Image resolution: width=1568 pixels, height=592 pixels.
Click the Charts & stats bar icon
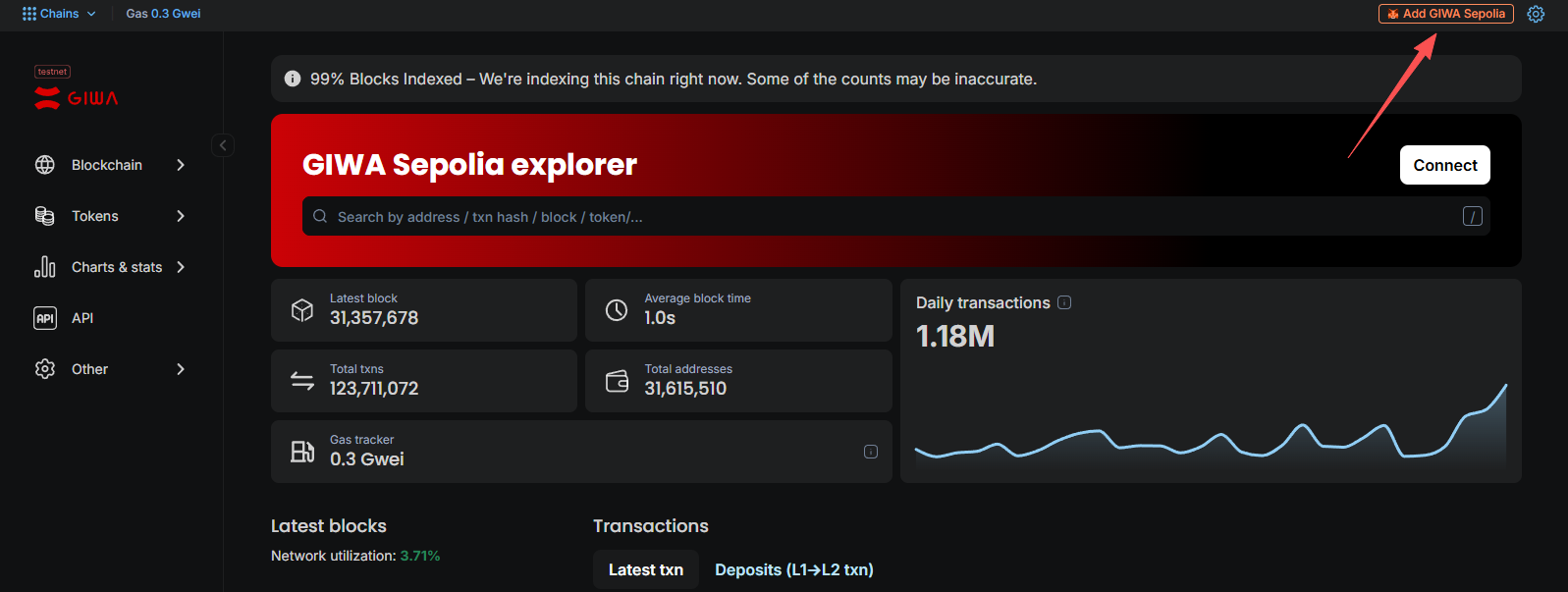pyautogui.click(x=45, y=267)
